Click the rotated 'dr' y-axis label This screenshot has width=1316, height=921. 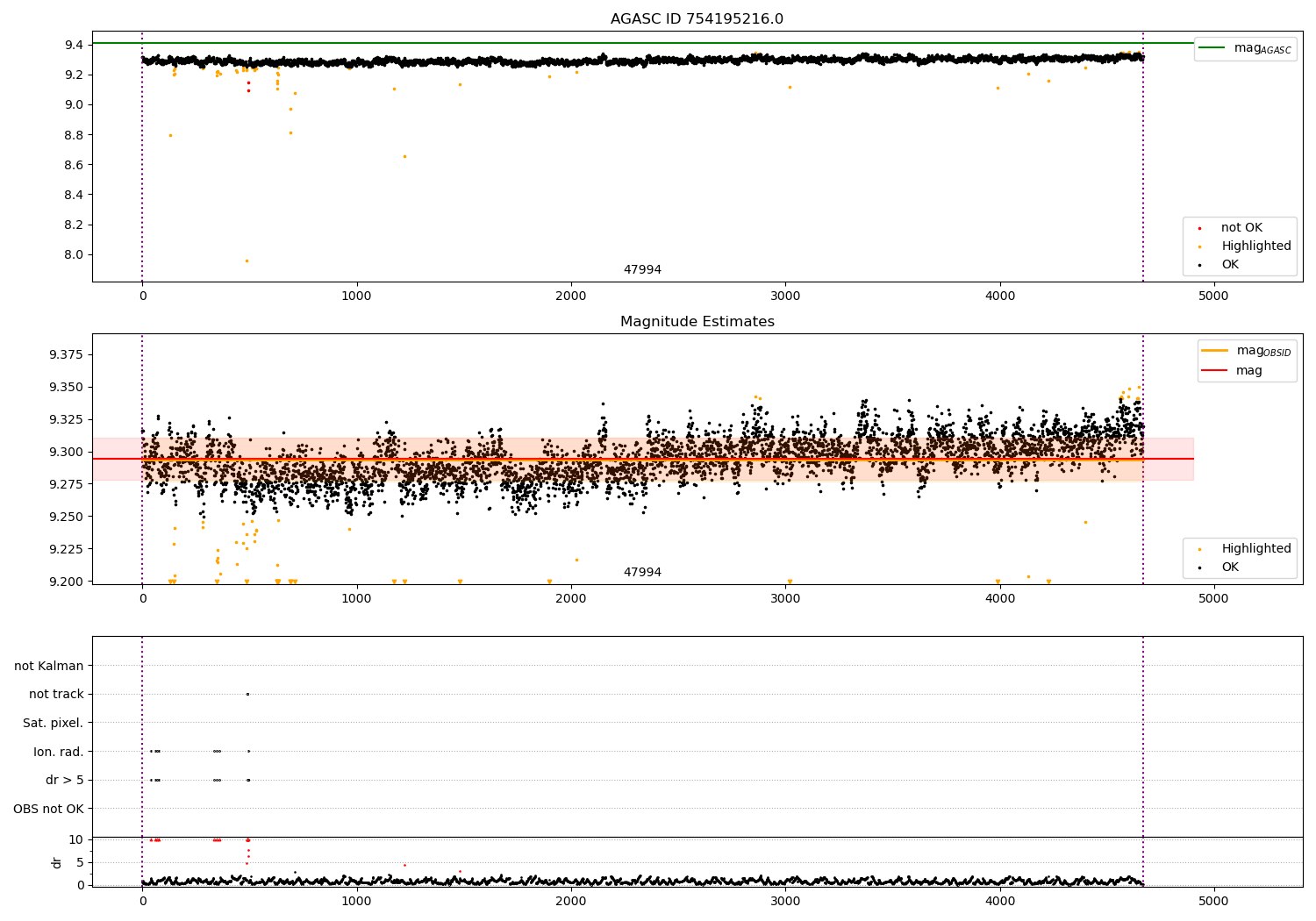click(x=57, y=862)
